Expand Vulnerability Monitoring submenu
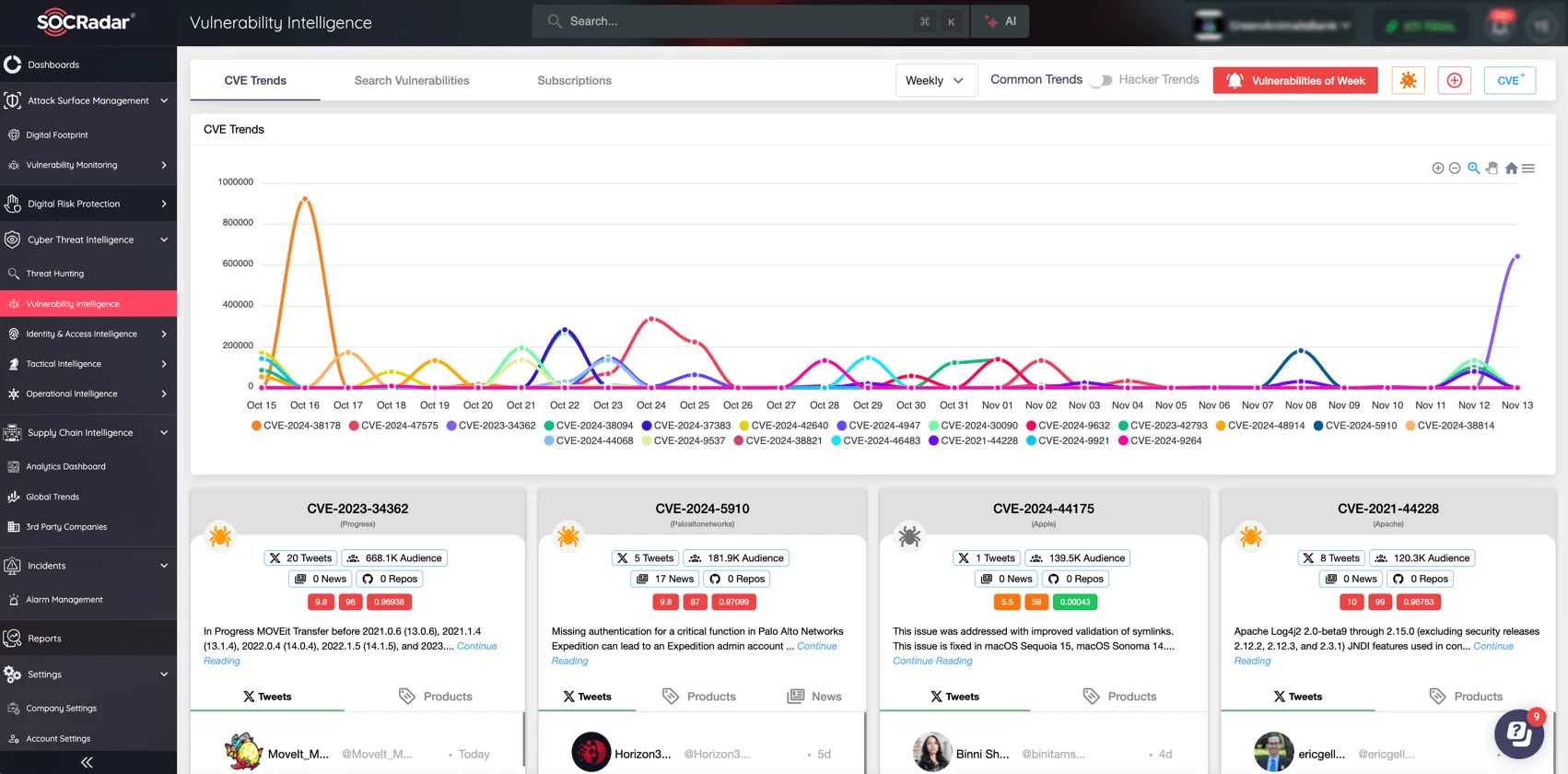Screen dimensions: 1568x774 coord(88,165)
